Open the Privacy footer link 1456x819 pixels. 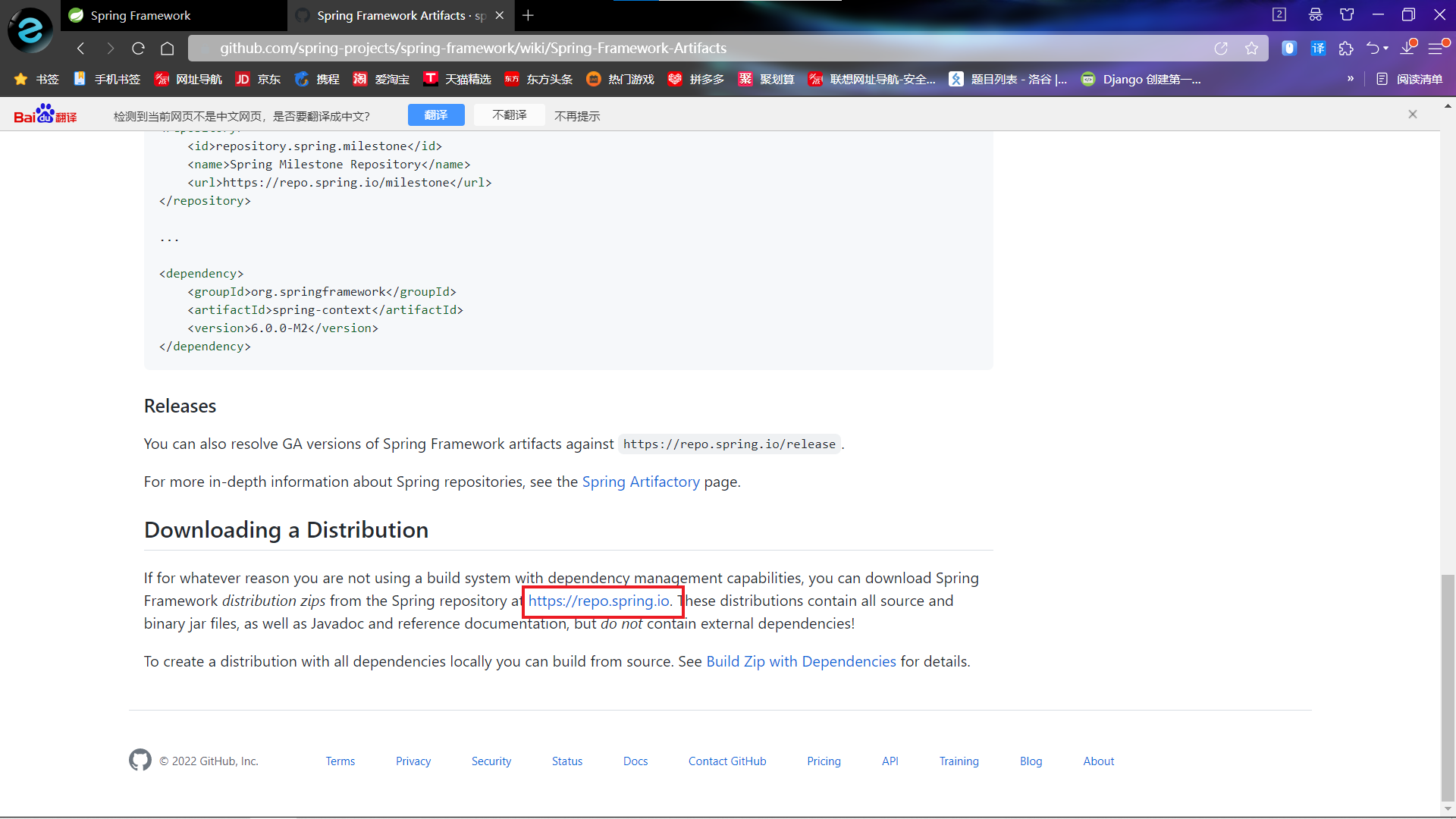(413, 761)
